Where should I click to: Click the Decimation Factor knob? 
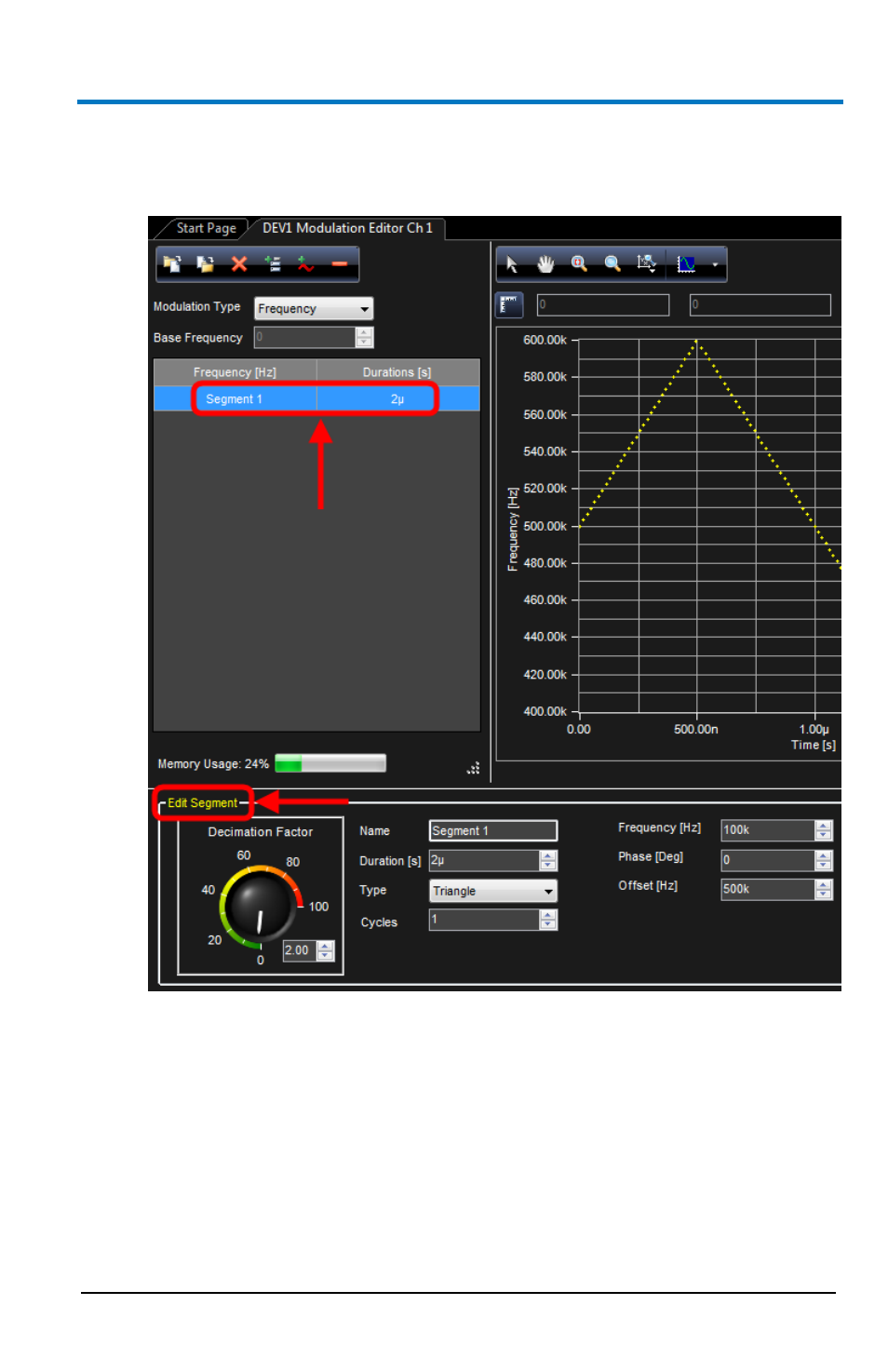click(260, 907)
